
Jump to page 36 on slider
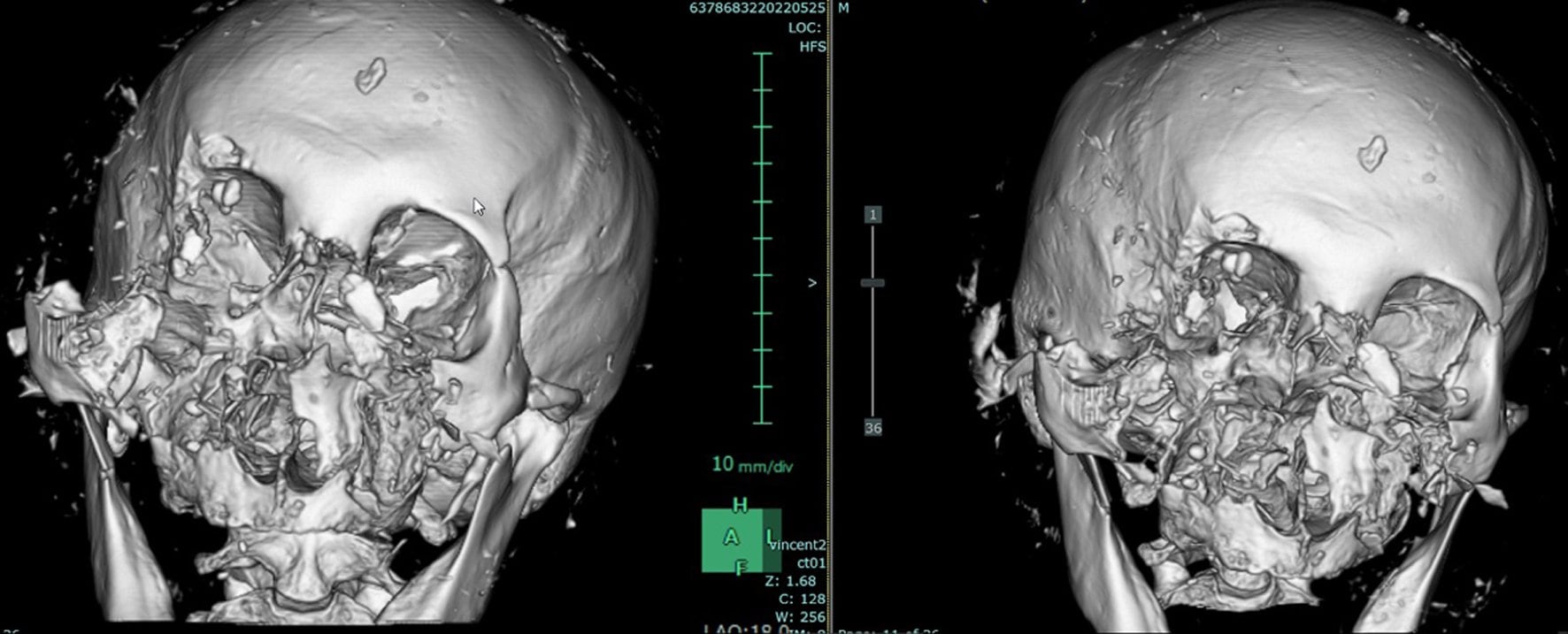(872, 428)
